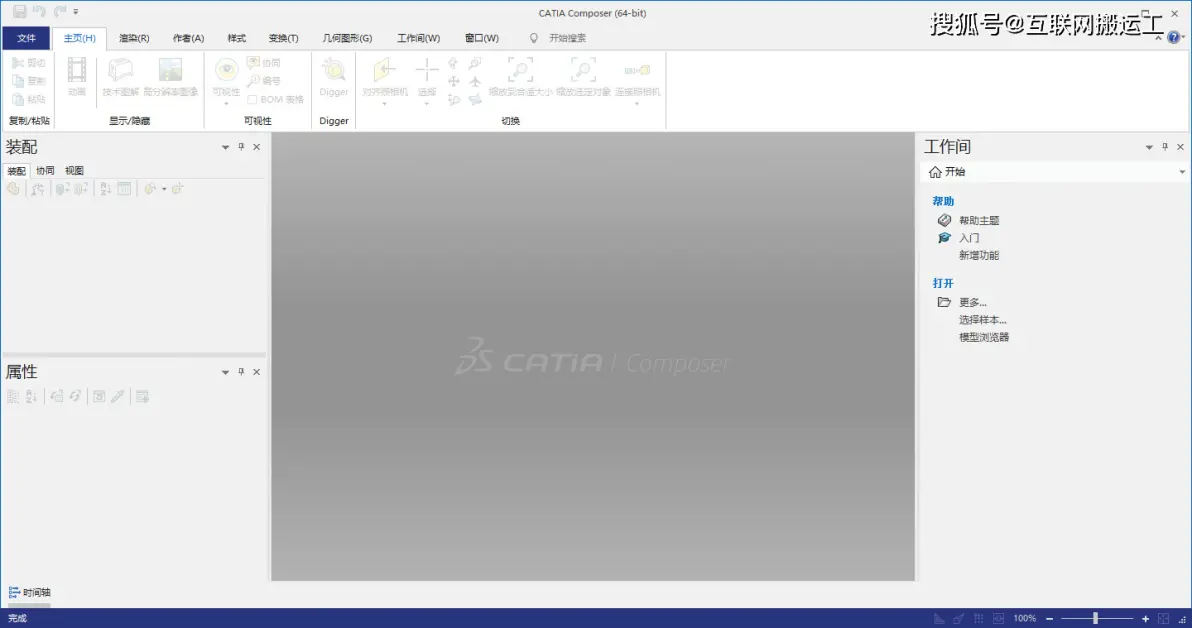The image size is (1192, 628).
Task: Click the technical illustration toaster icon
Action: click(x=120, y=70)
